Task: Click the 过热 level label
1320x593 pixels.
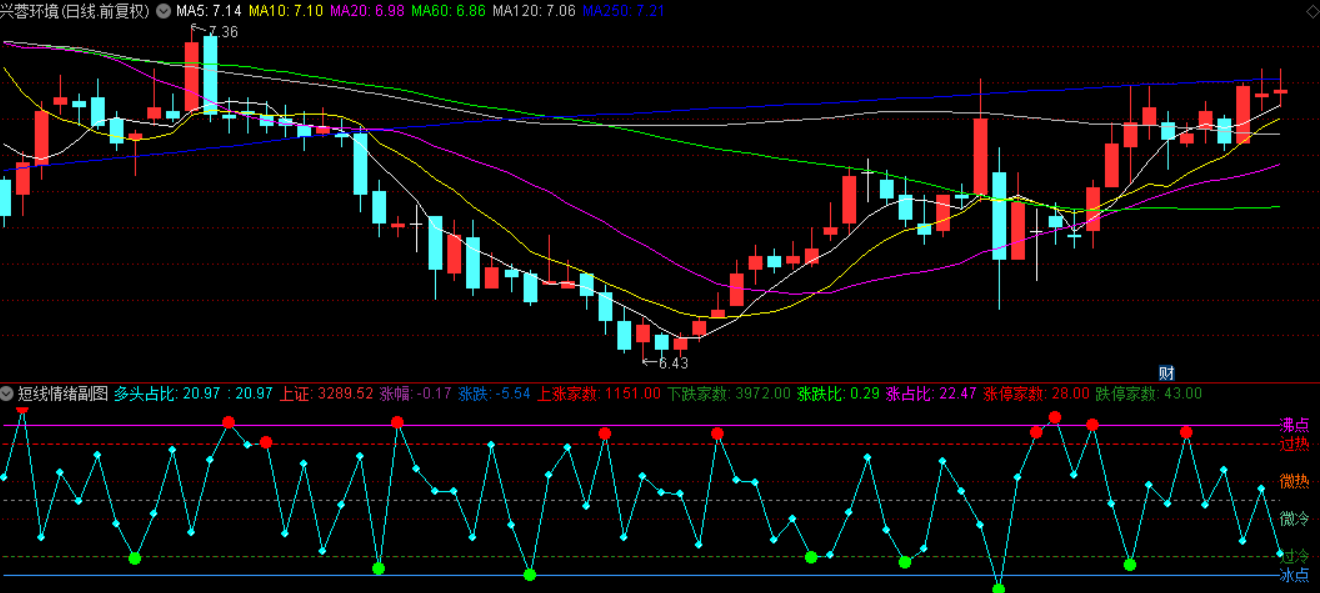Action: coord(1294,444)
